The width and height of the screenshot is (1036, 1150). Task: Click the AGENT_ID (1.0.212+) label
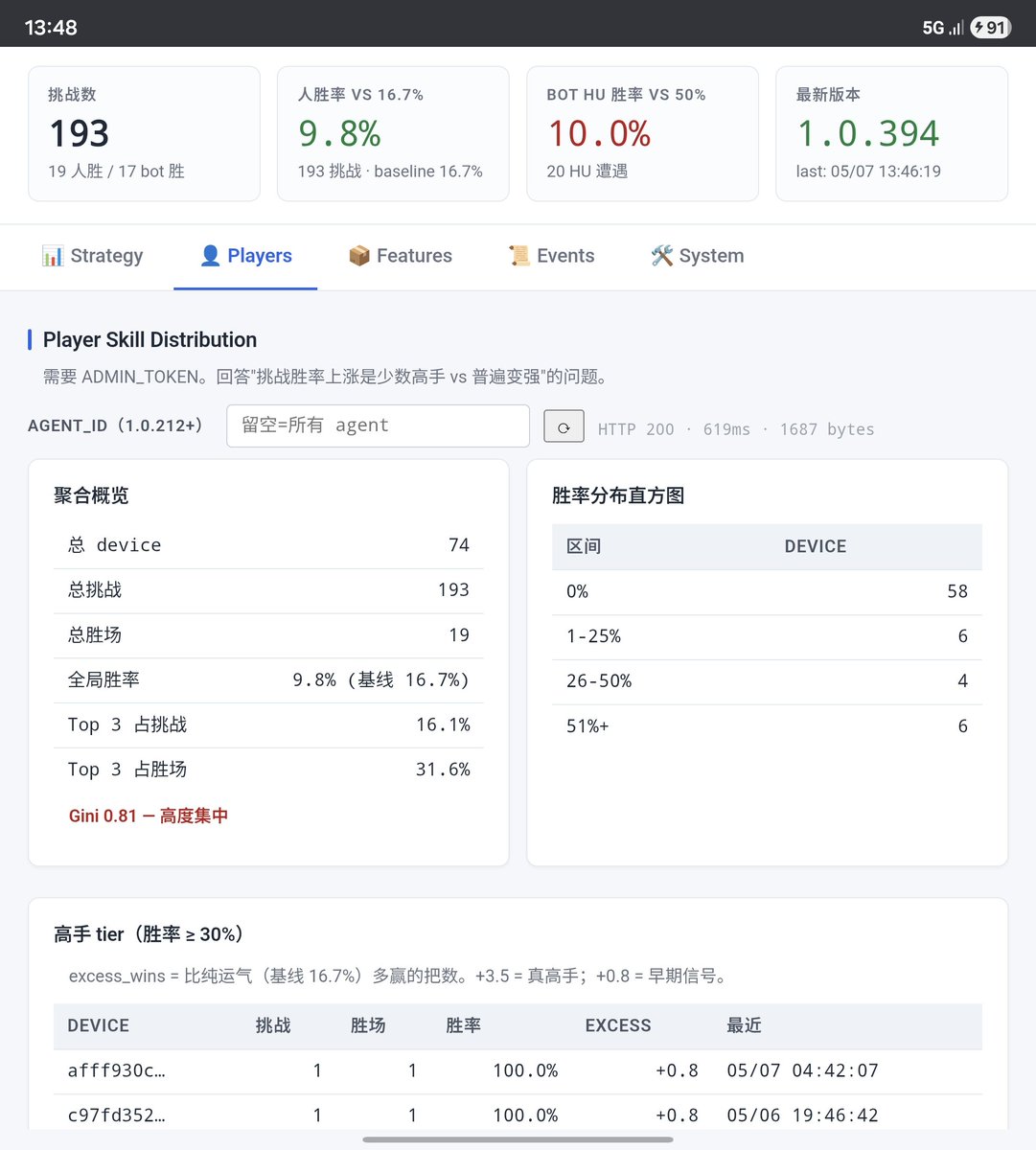pos(115,425)
